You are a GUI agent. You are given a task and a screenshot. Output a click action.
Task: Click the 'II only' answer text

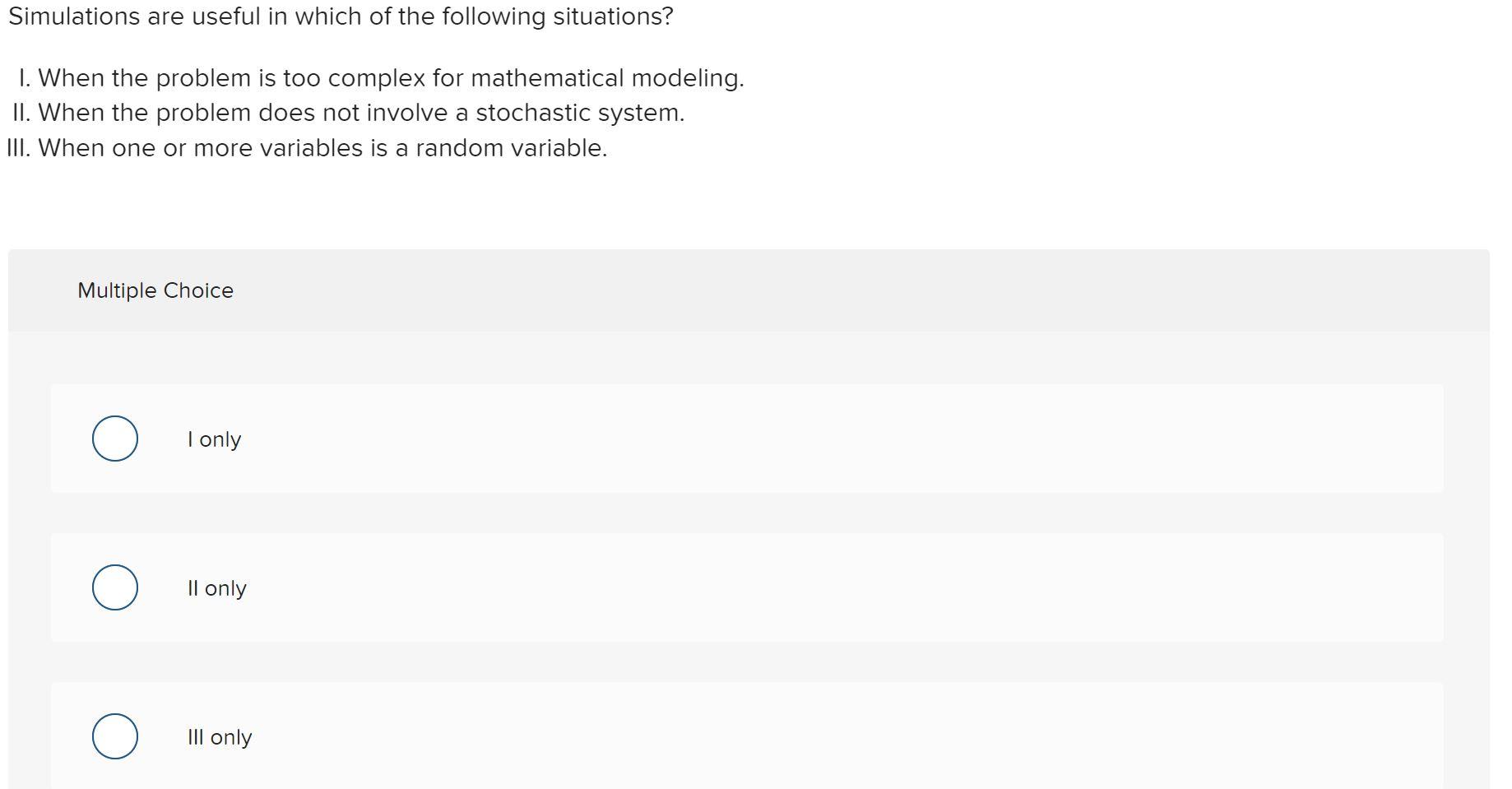218,588
